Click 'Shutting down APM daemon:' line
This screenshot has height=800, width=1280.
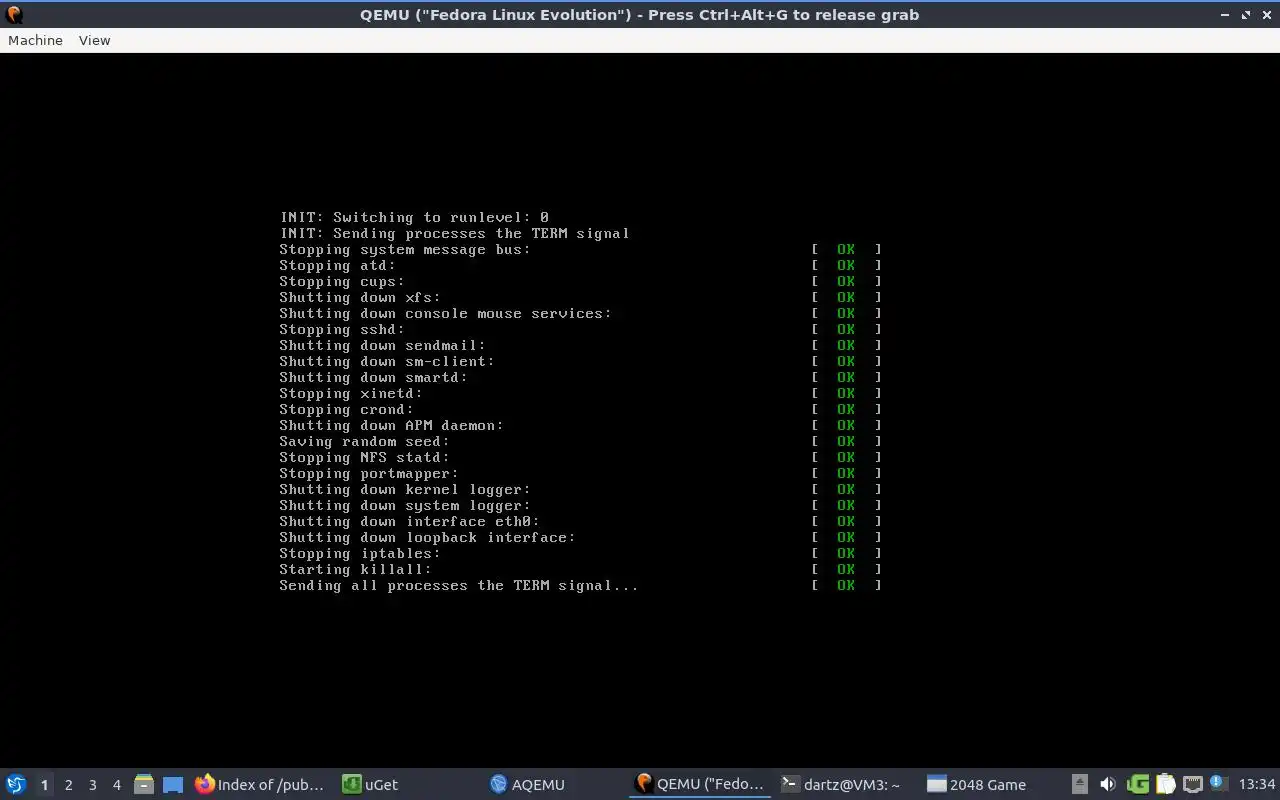click(x=391, y=425)
